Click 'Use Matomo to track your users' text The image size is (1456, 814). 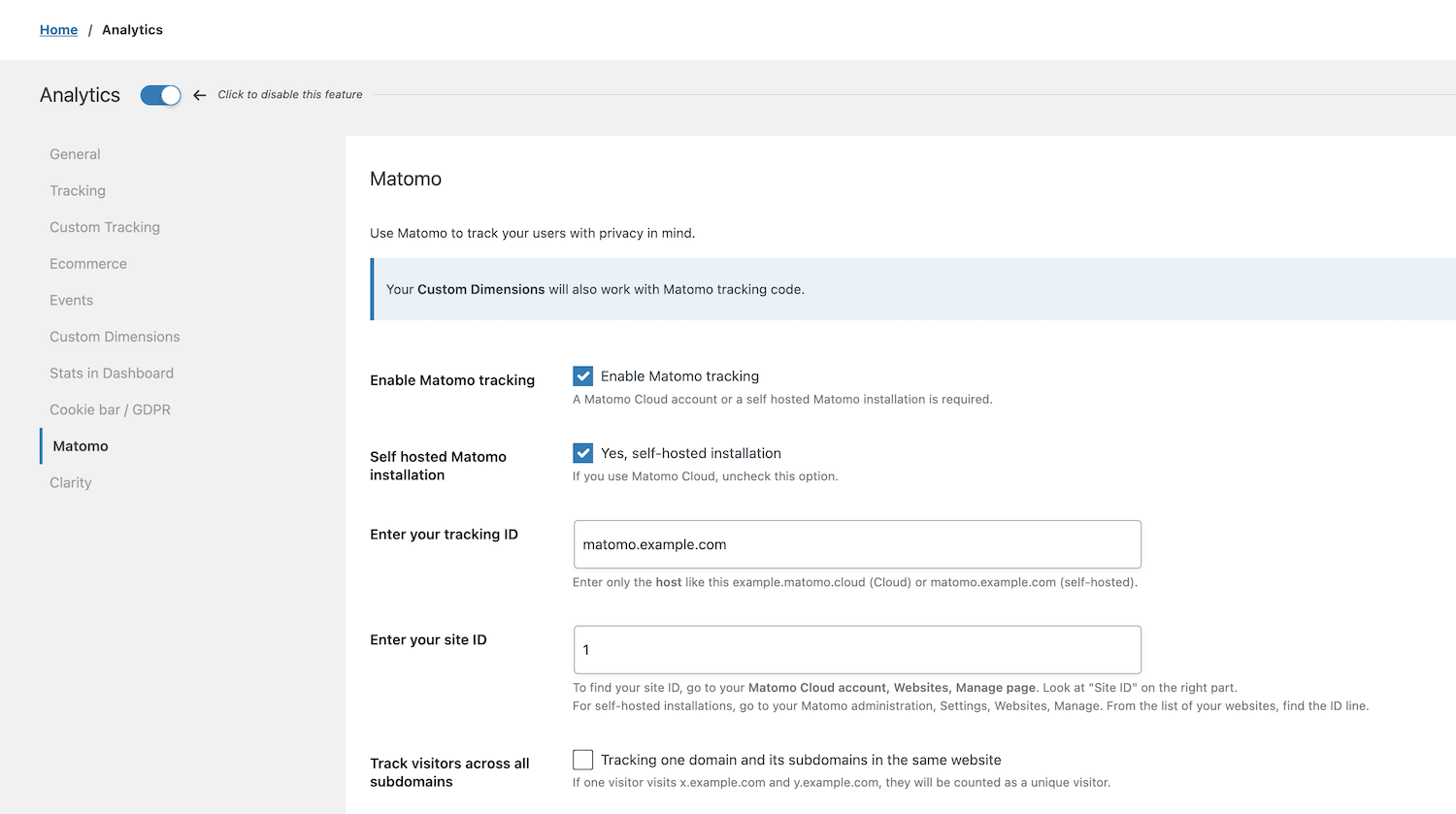(532, 233)
